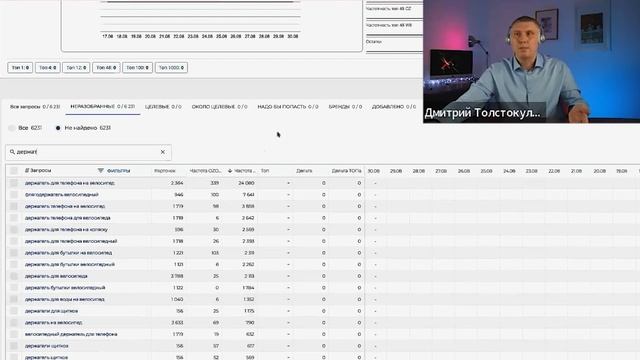Click the '30.08' date column header
This screenshot has height=360, width=640.
(373, 171)
